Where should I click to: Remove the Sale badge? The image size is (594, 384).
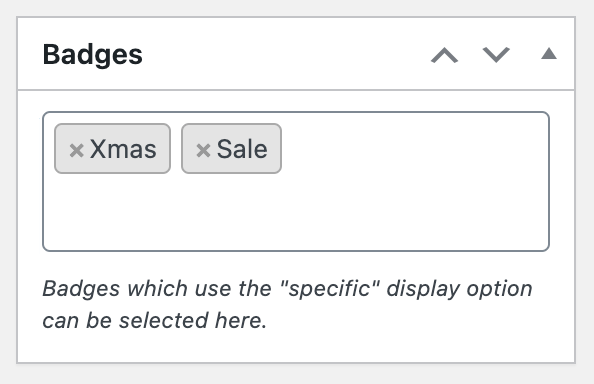(203, 150)
